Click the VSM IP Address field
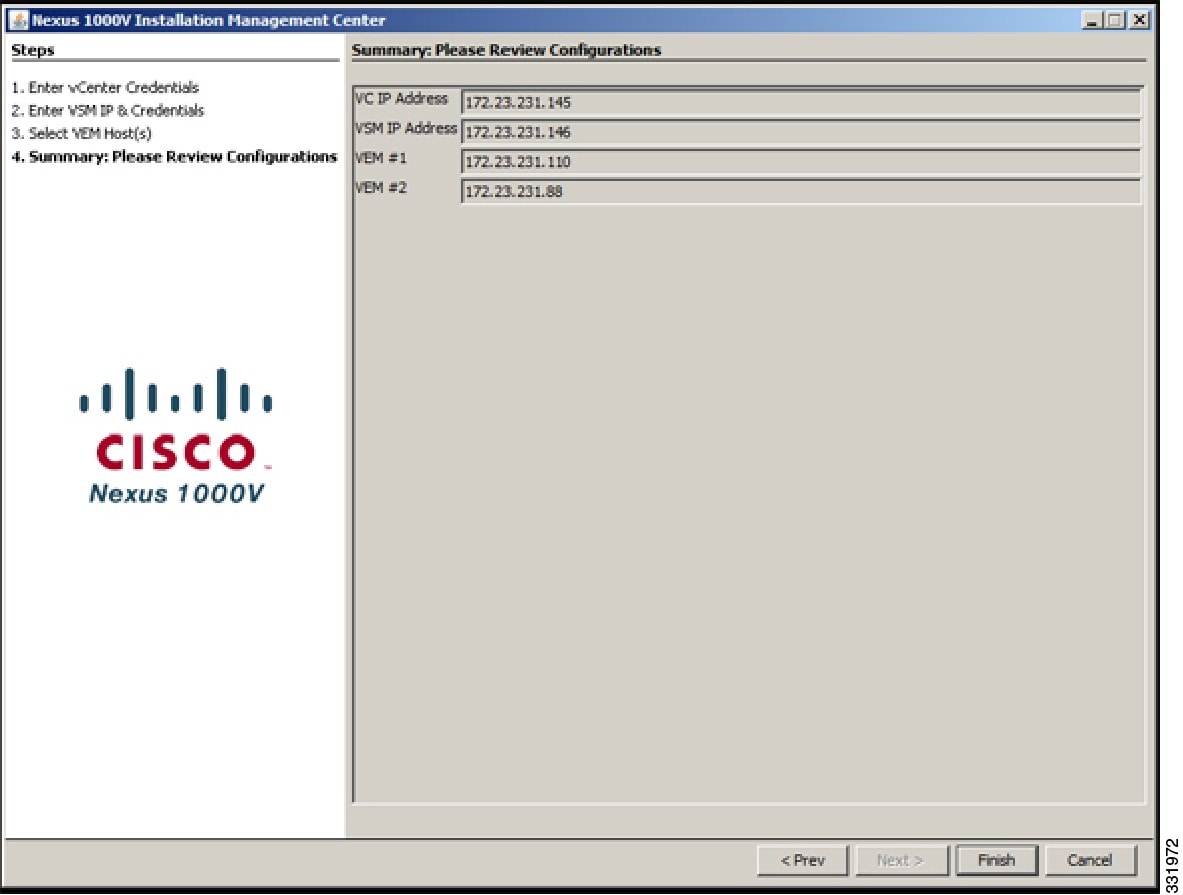 (x=800, y=132)
